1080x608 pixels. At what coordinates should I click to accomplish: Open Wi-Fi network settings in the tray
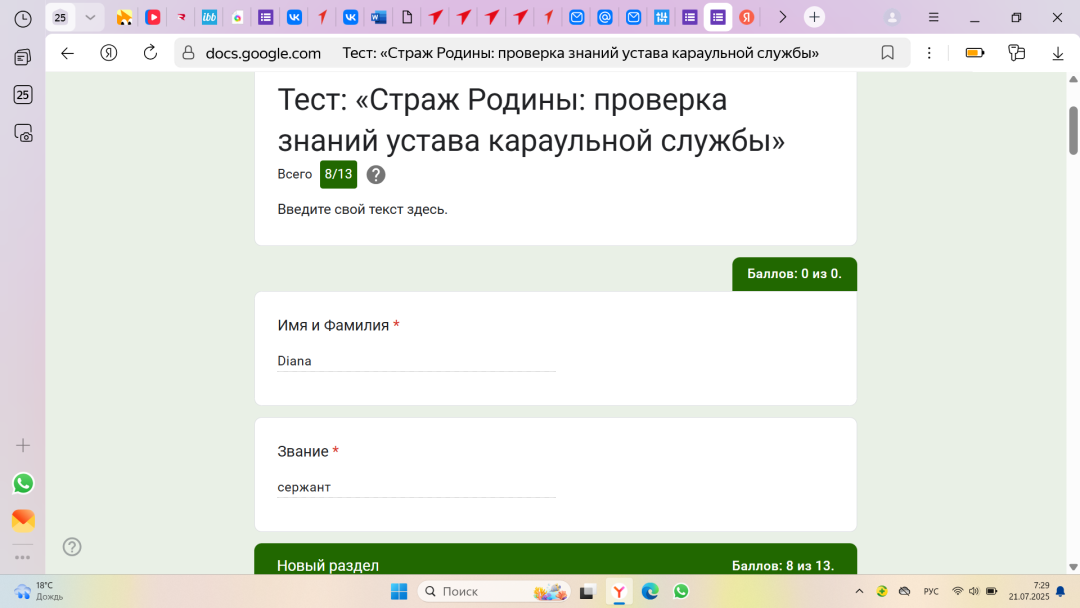(x=957, y=591)
